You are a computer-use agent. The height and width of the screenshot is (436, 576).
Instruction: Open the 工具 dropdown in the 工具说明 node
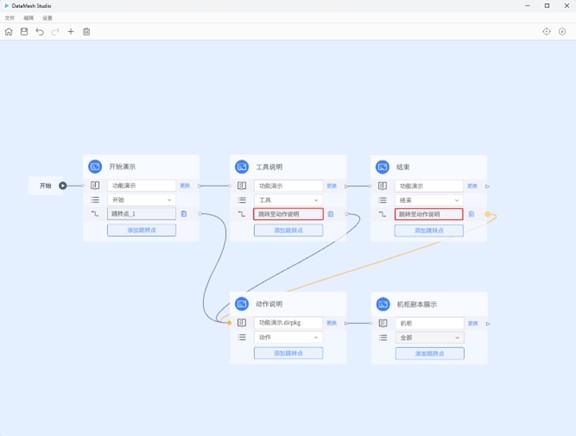tap(288, 200)
